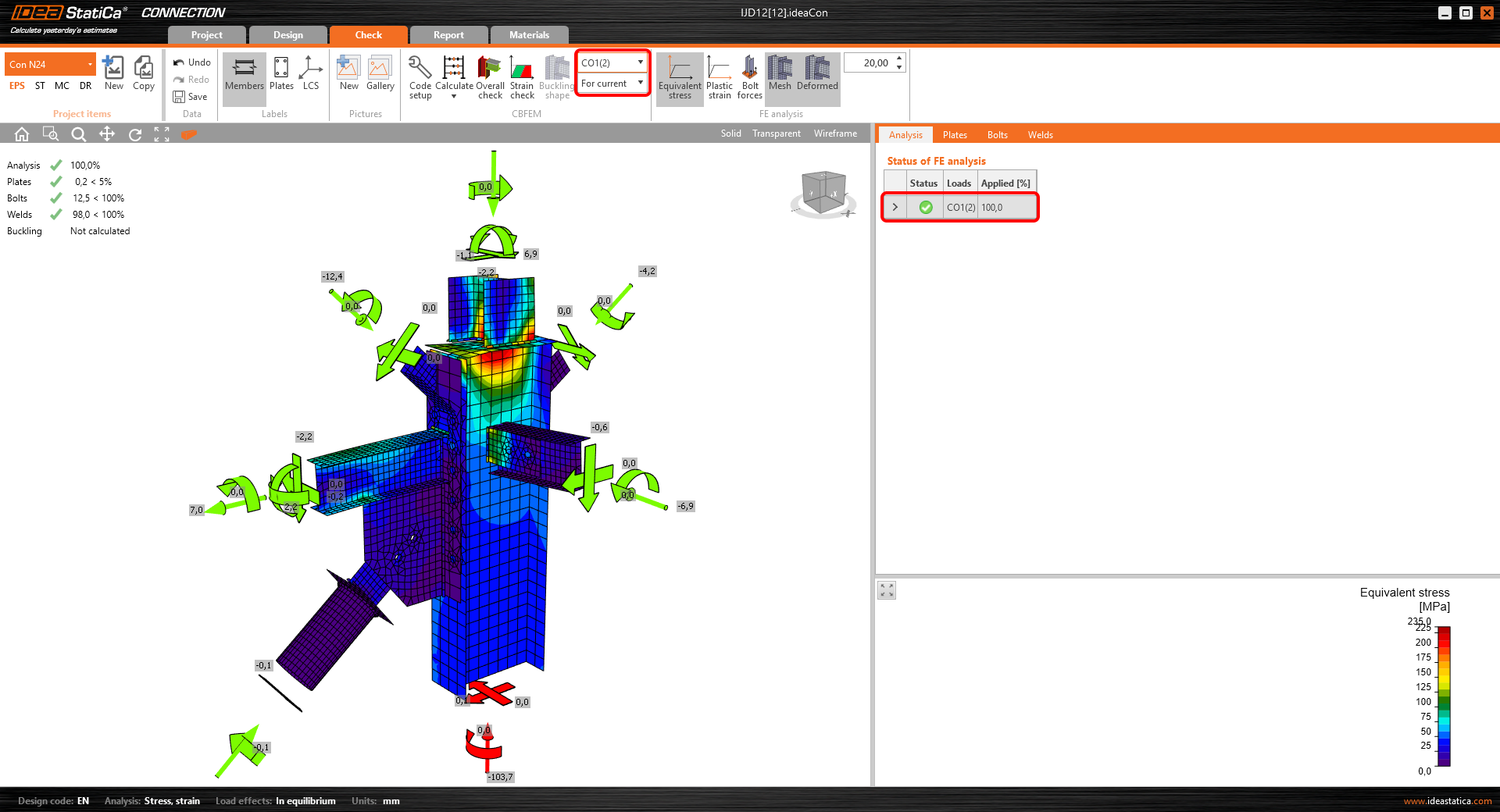
Task: Save the project data
Action: click(x=191, y=97)
